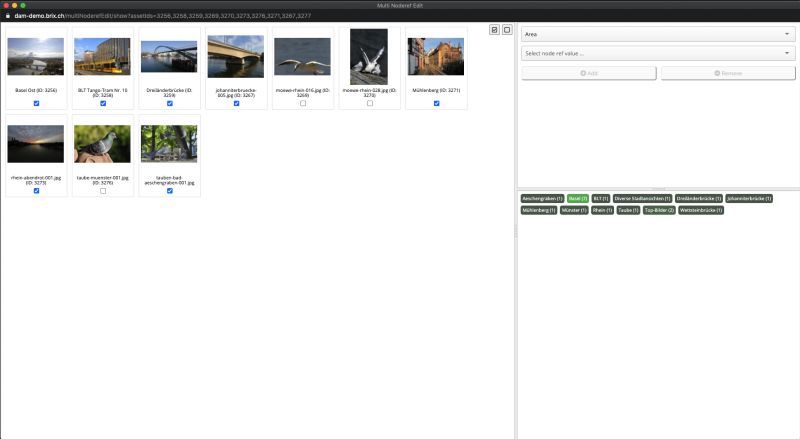Image resolution: width=800 pixels, height=439 pixels.
Task: Select the Johanniterbrücke (1) tag
Action: pos(749,198)
